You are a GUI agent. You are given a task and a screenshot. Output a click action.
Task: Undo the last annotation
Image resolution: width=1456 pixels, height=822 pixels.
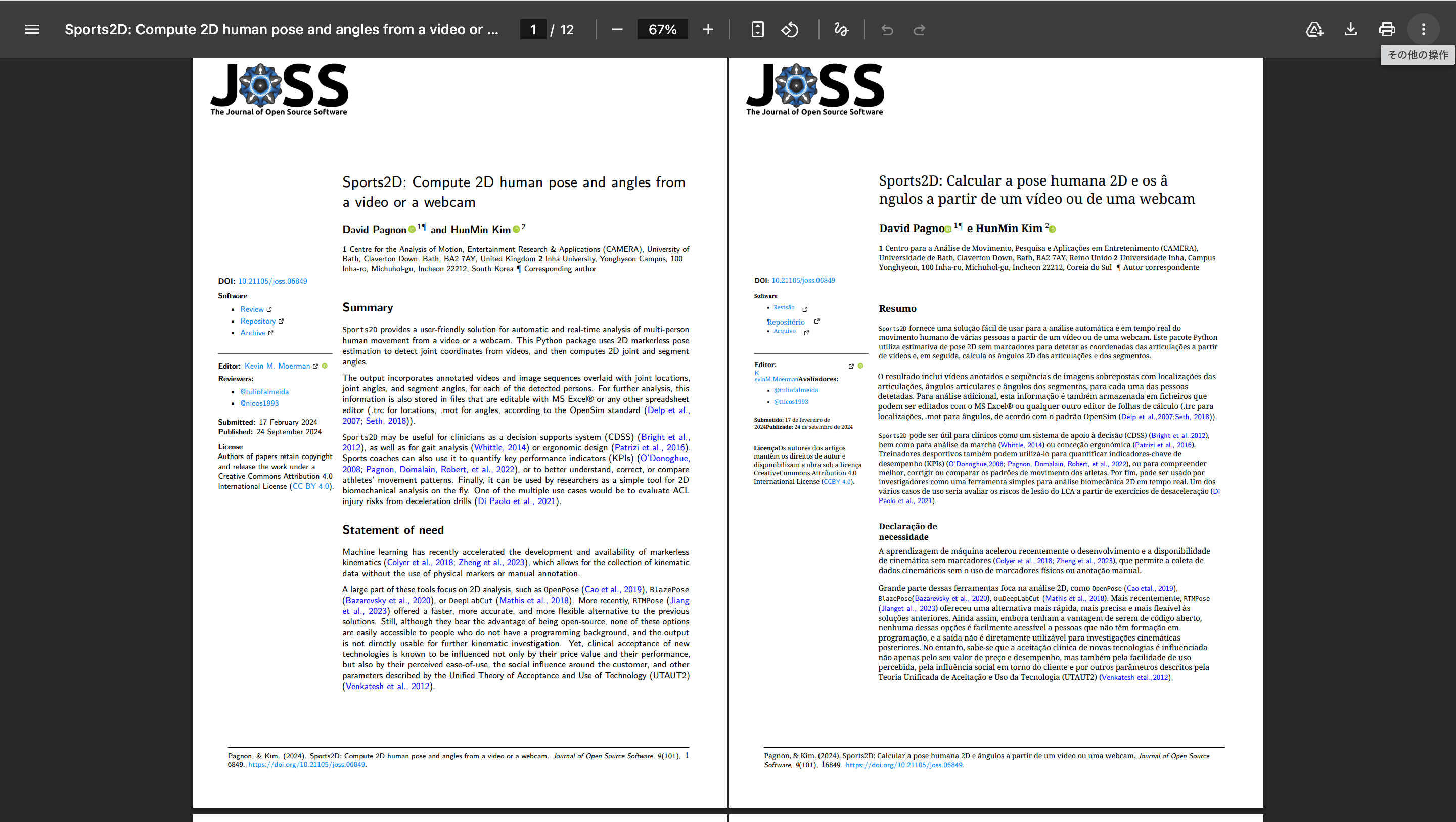tap(887, 29)
